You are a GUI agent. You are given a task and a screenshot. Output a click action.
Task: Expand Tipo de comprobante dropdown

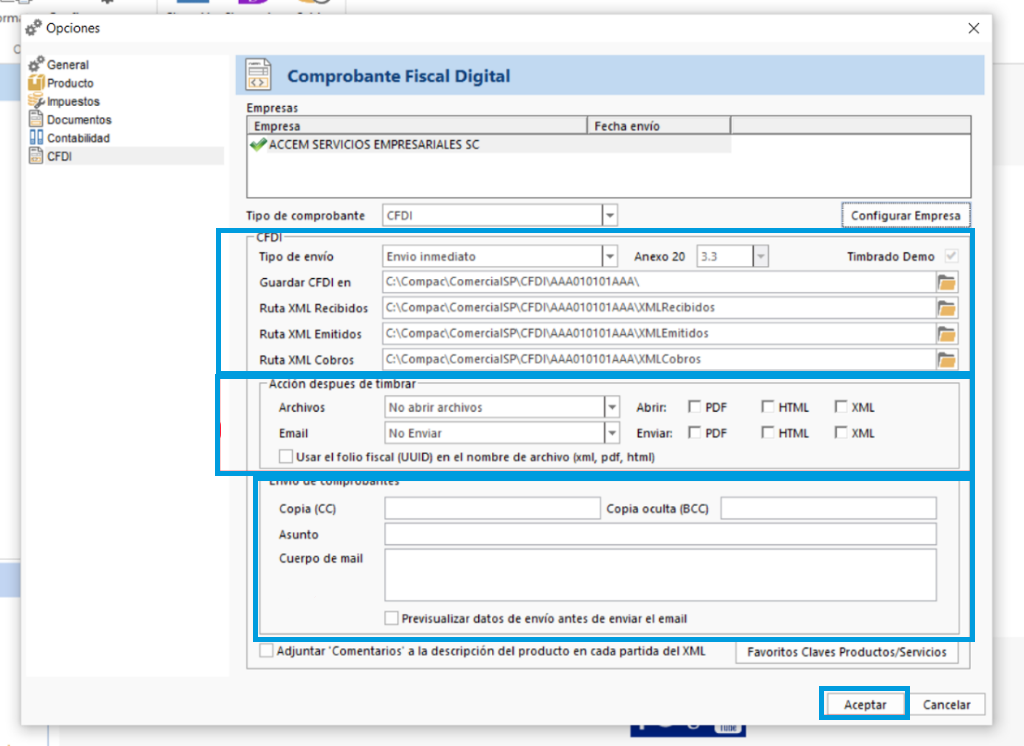609,215
